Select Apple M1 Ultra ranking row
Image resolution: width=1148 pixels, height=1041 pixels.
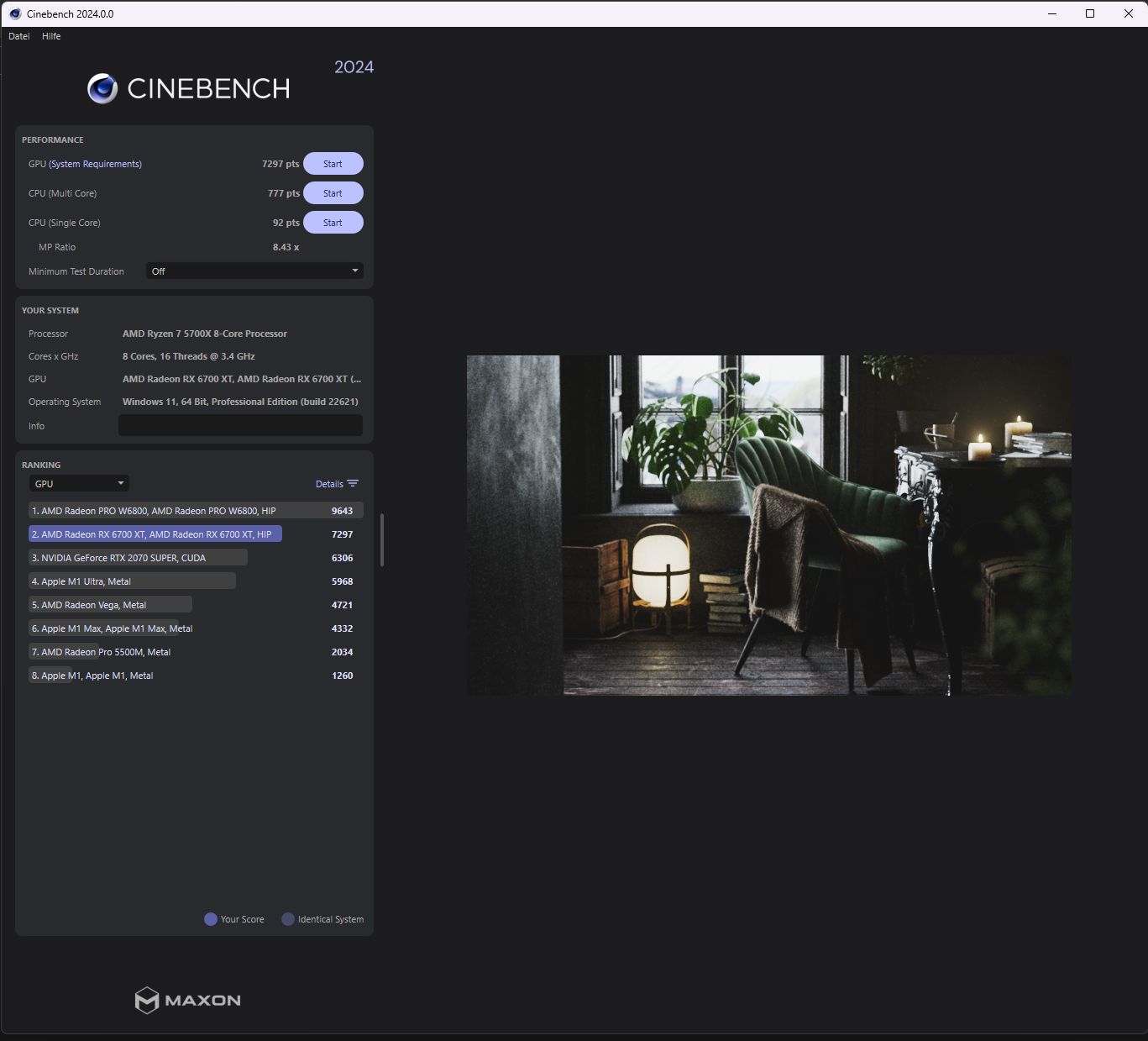tap(196, 581)
